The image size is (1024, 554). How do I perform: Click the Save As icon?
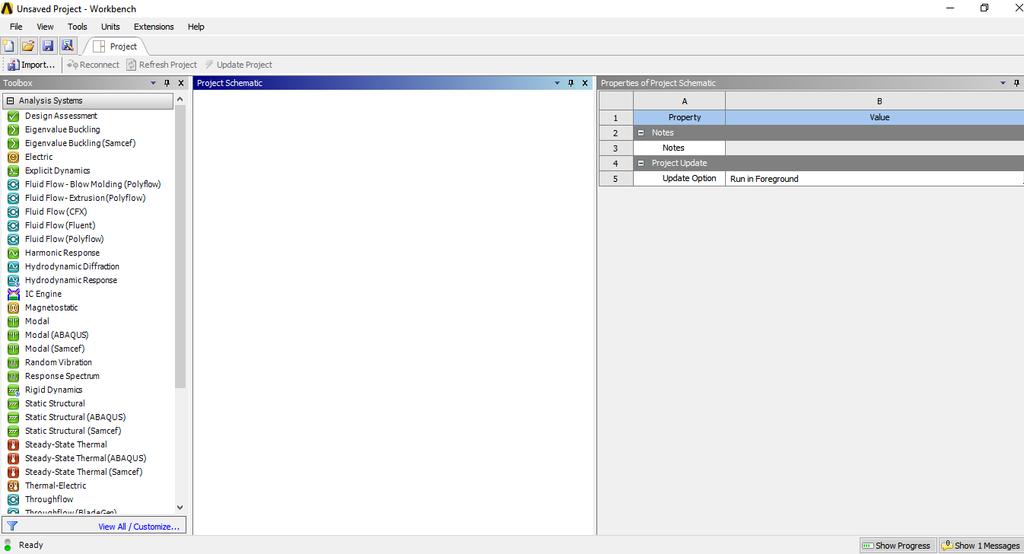click(x=67, y=46)
